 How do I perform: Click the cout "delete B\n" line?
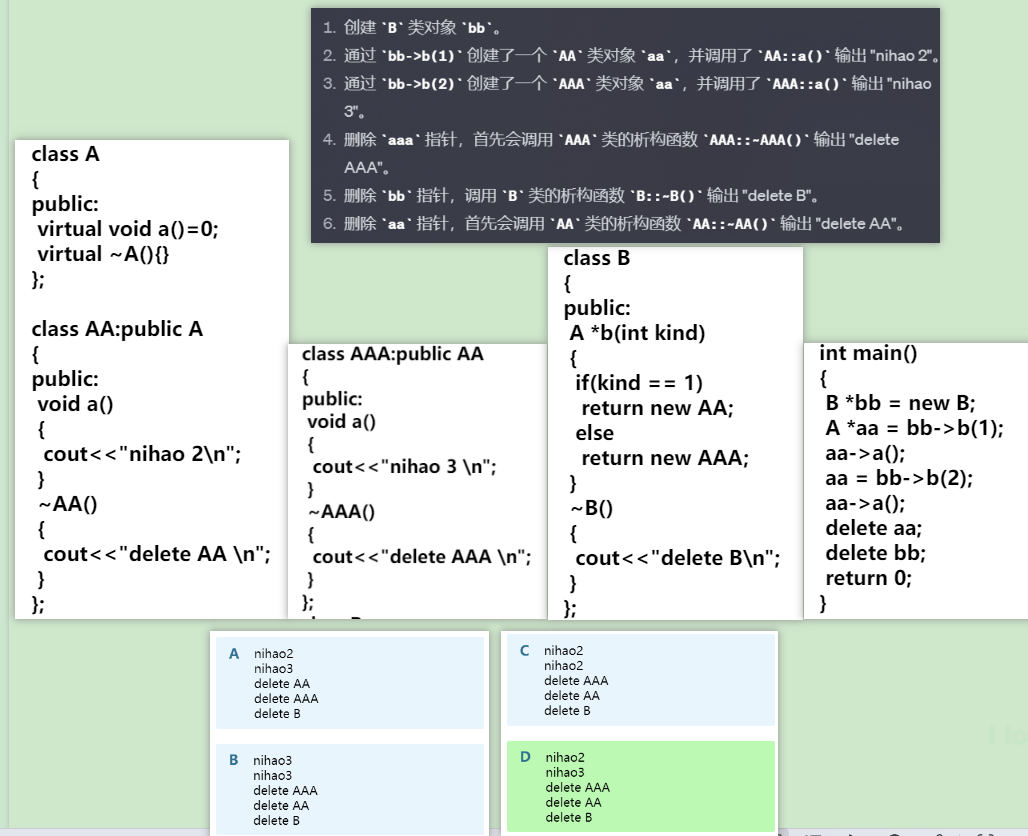(x=678, y=558)
